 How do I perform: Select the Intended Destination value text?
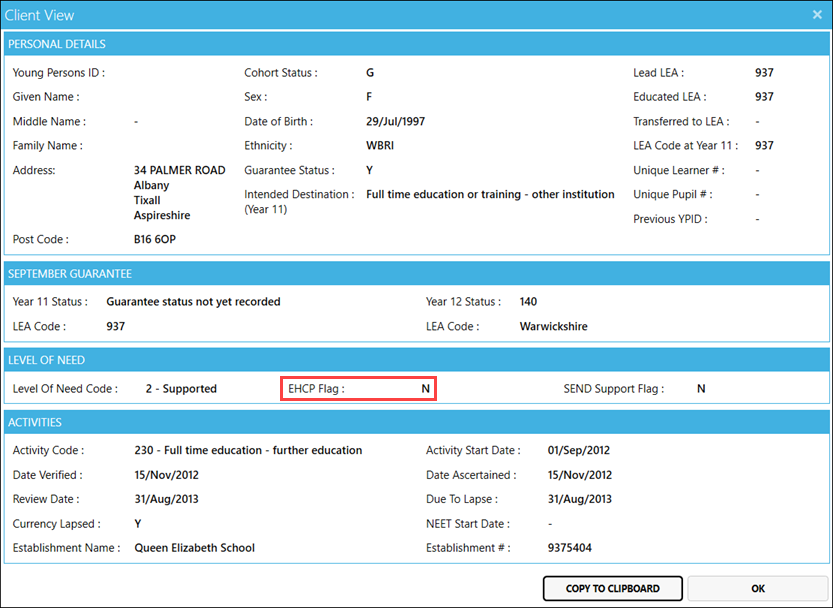[490, 195]
